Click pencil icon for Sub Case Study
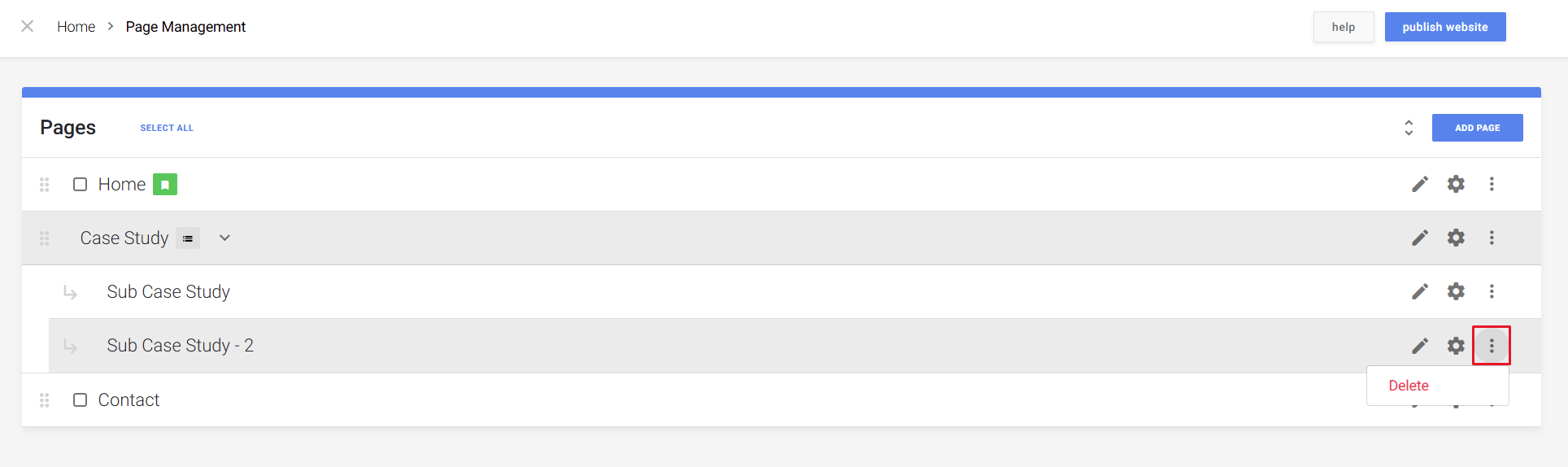 [x=1420, y=291]
